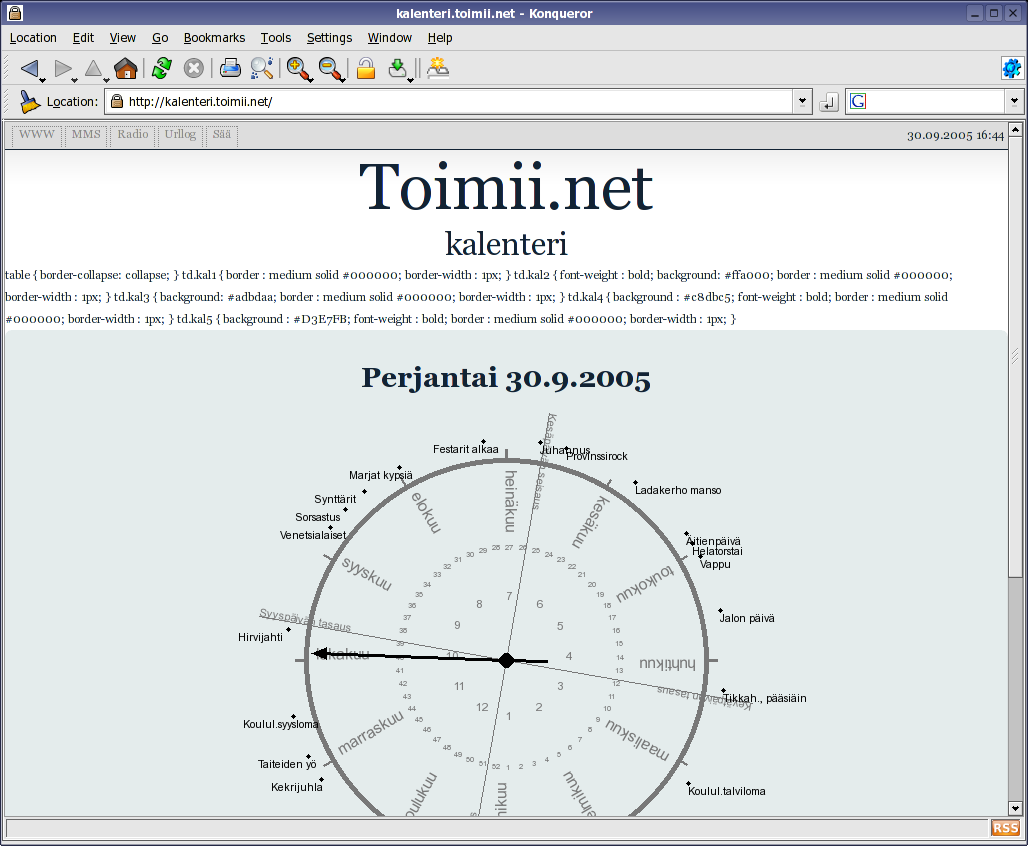Print the page using the printer icon
The image size is (1028, 846).
pyautogui.click(x=230, y=68)
